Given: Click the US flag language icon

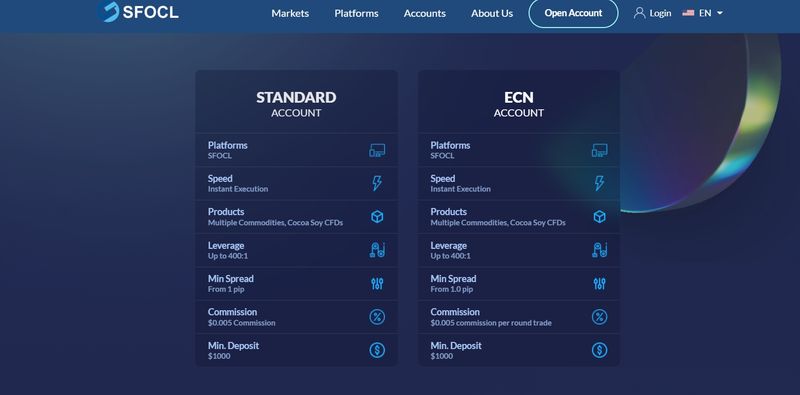Looking at the screenshot, I should (x=688, y=13).
